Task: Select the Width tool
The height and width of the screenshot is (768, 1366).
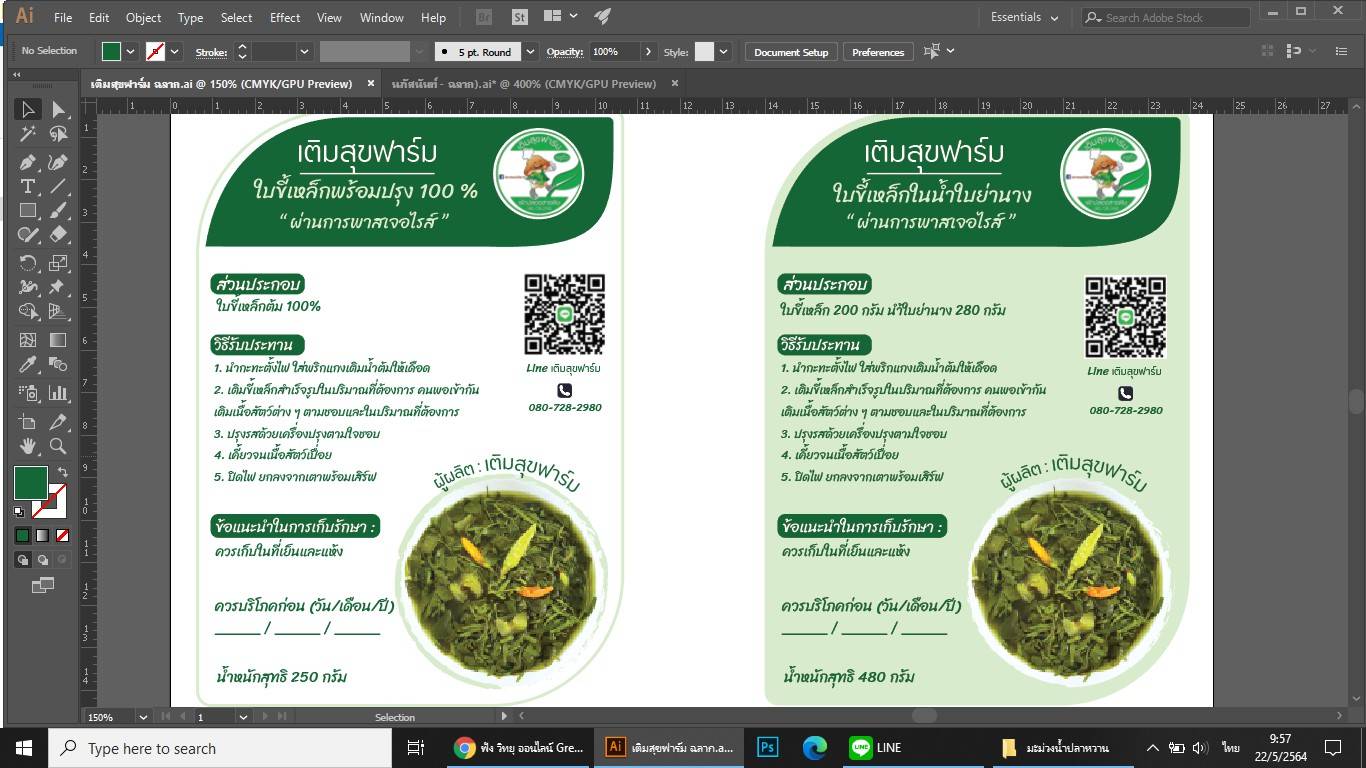Action: click(28, 287)
